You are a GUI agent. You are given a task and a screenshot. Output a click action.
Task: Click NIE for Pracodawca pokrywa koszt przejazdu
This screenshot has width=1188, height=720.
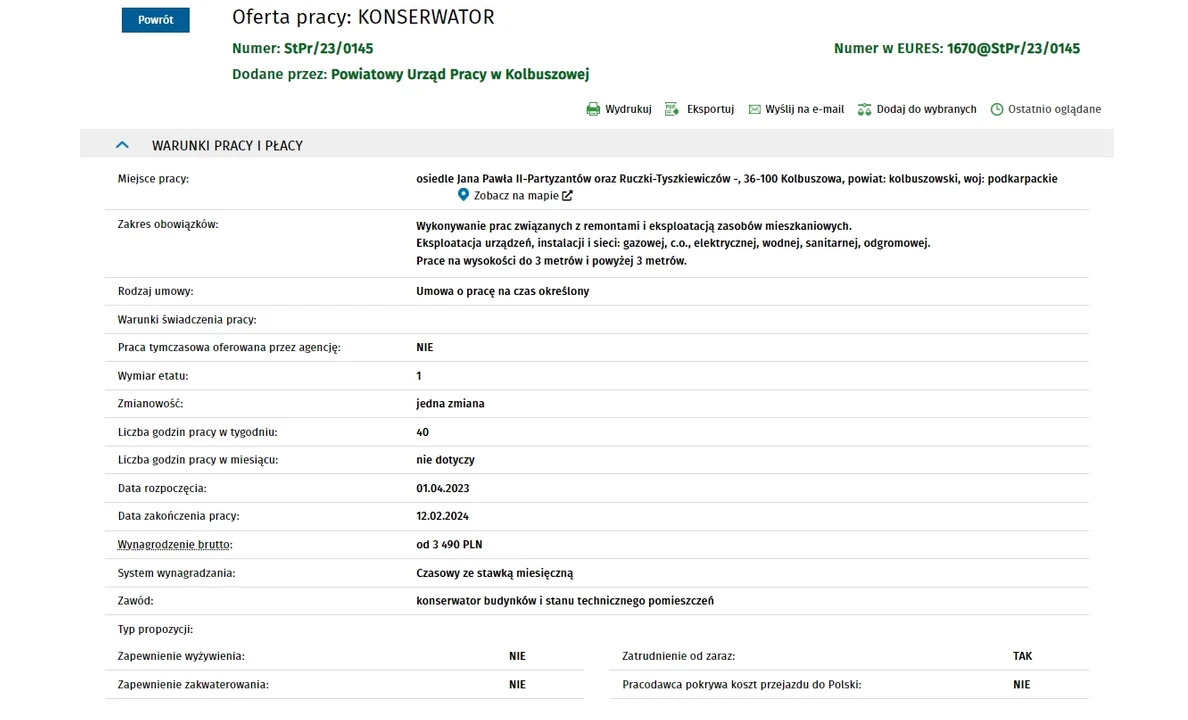coord(1021,684)
